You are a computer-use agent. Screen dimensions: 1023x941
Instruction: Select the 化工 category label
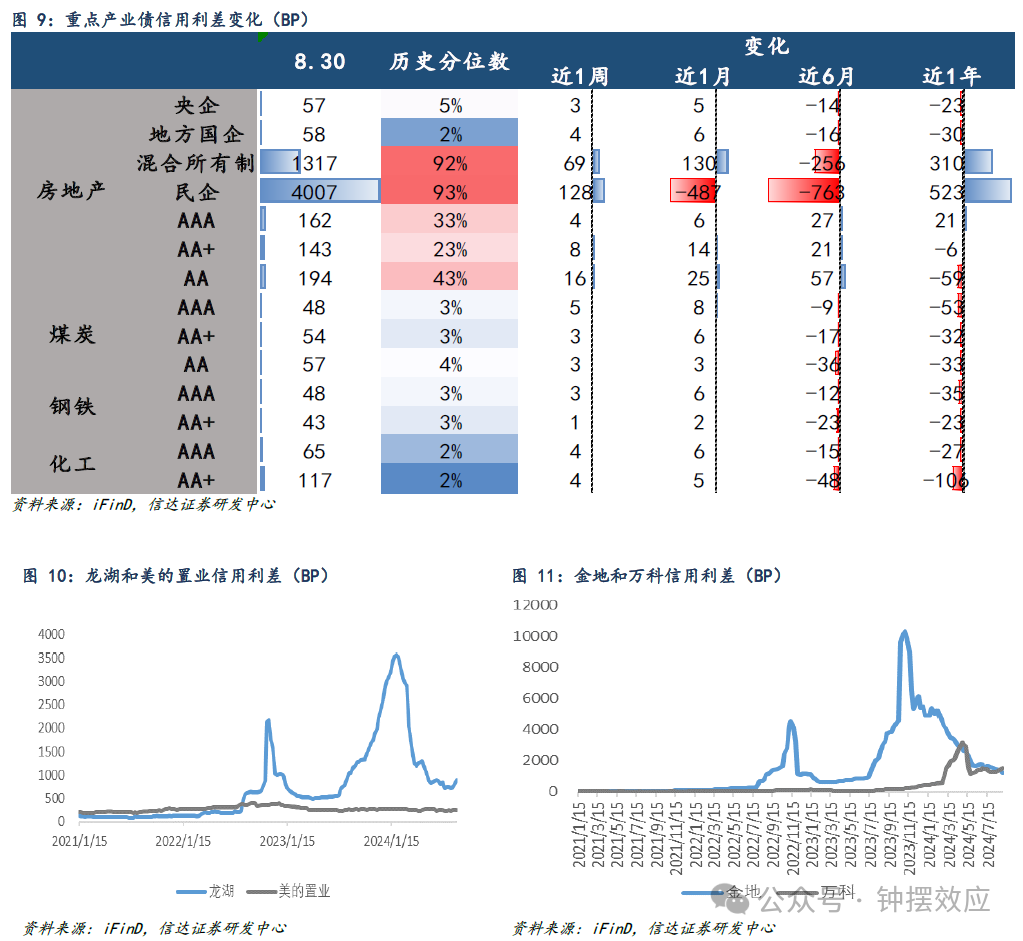(x=72, y=464)
